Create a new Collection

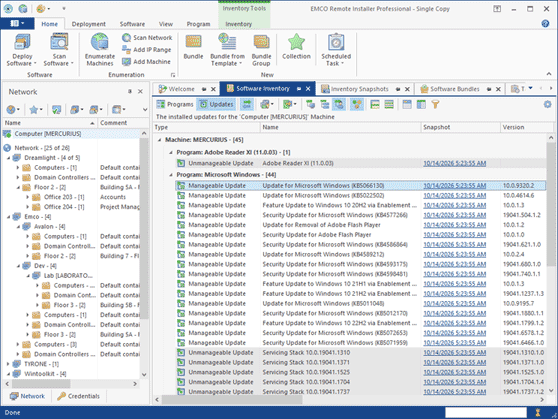point(296,47)
